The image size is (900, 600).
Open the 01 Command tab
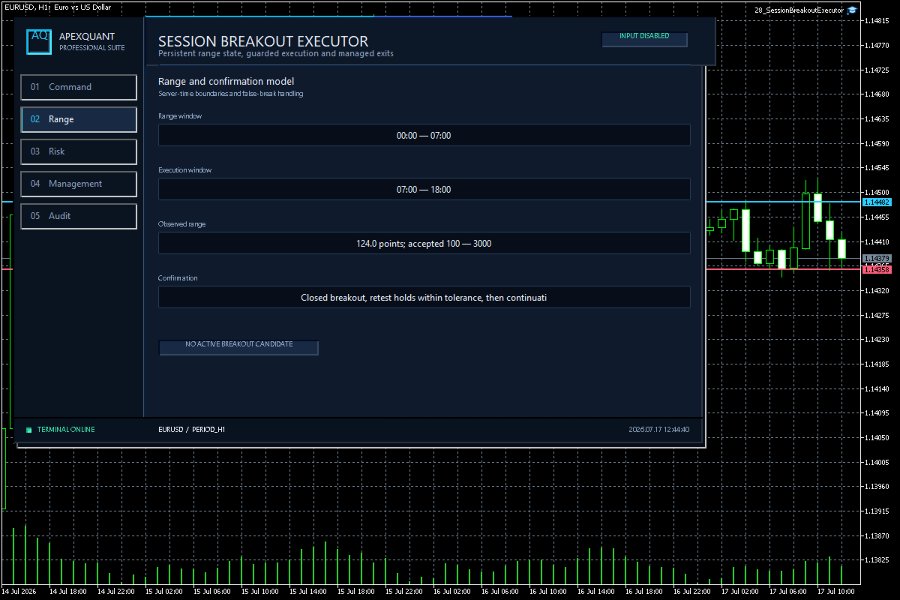[79, 87]
